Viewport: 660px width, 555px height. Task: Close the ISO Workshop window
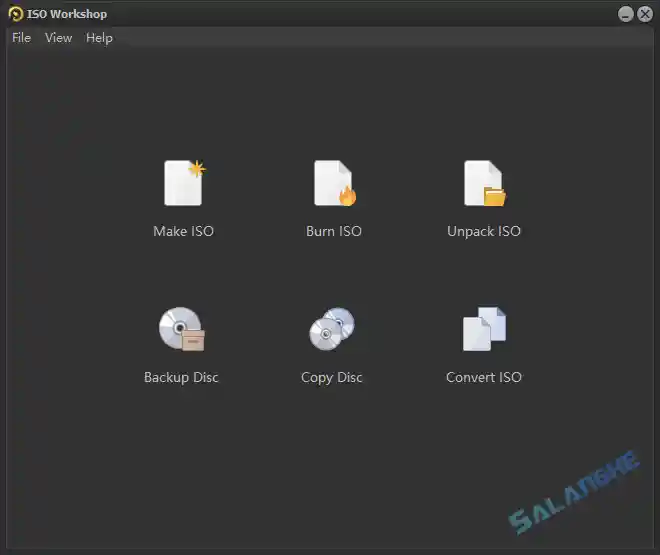point(645,14)
